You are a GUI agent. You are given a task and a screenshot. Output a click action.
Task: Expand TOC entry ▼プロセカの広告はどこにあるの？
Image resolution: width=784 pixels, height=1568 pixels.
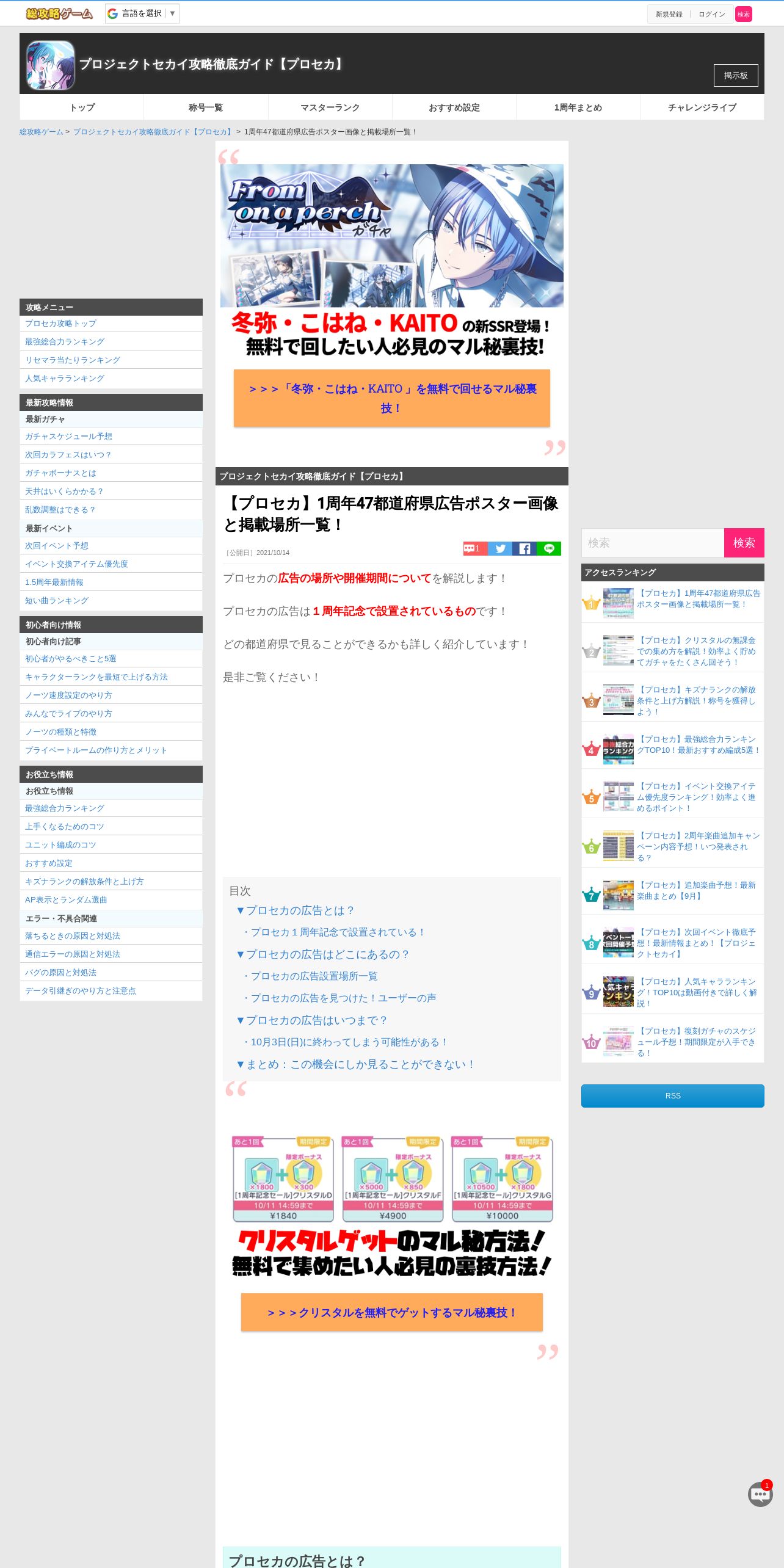click(322, 954)
